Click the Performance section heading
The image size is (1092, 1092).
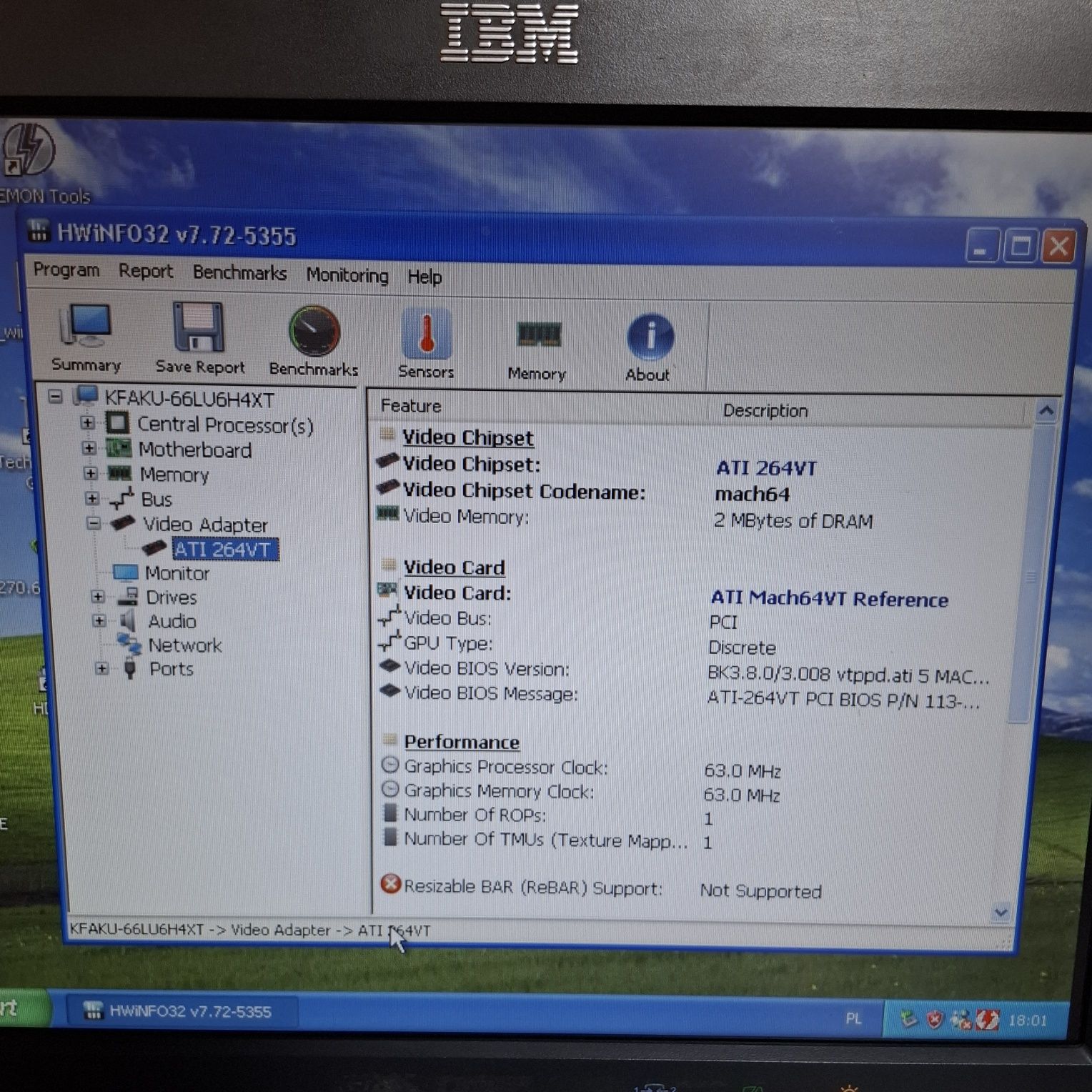pos(462,741)
